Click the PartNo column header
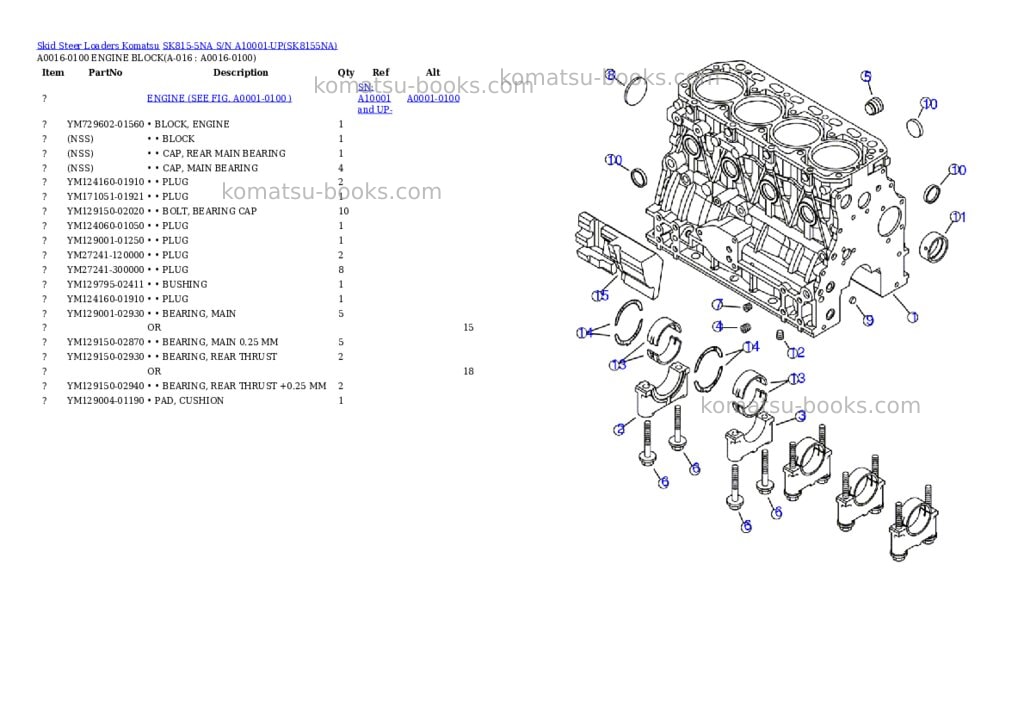Screen dimensions: 1024x725 click(x=105, y=72)
